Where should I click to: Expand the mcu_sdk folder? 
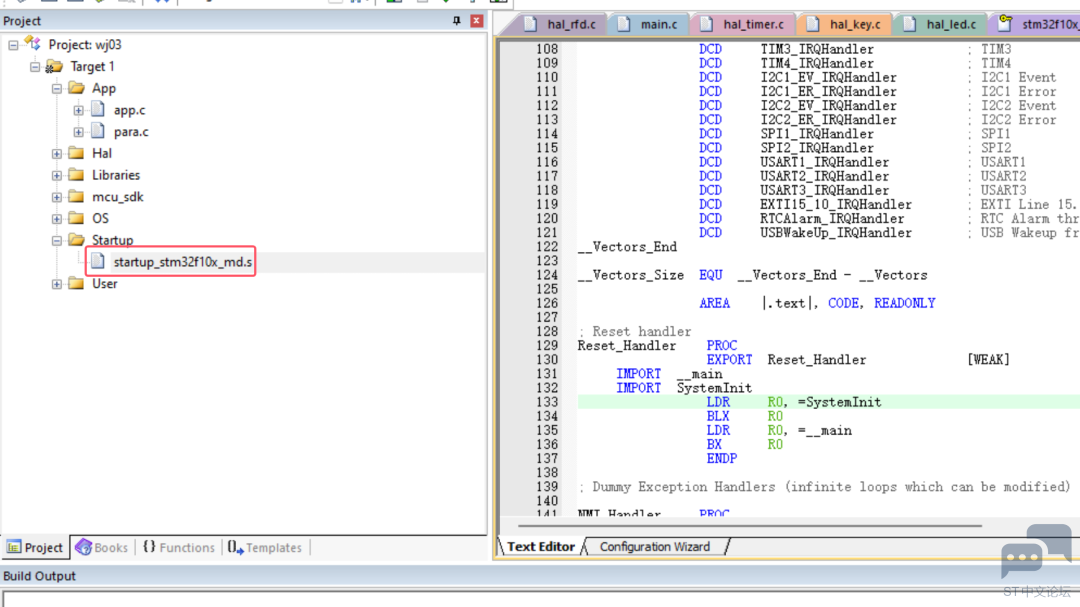[56, 197]
